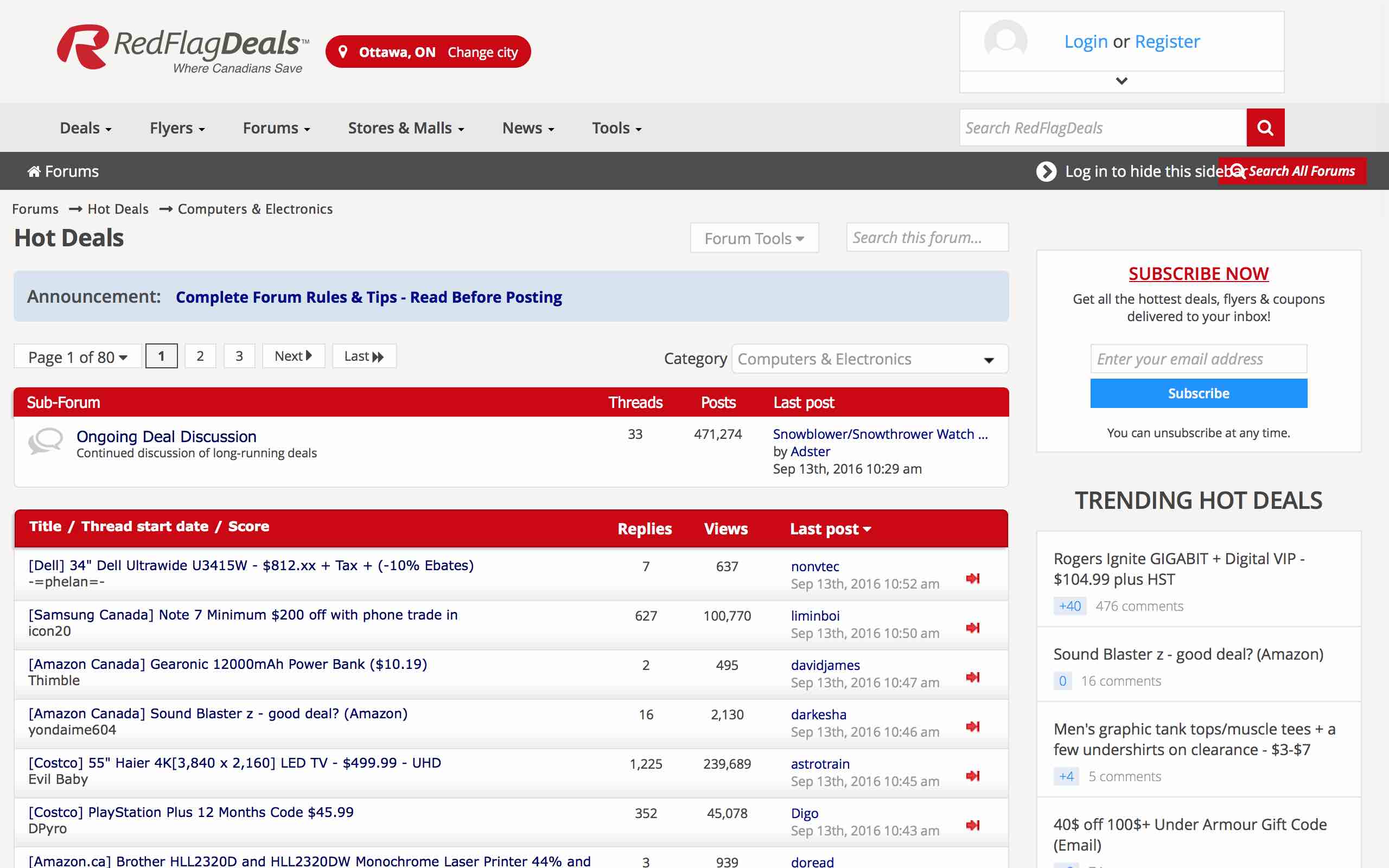The height and width of the screenshot is (868, 1389).
Task: Click the RedFlagDeals logo
Action: coord(182,49)
